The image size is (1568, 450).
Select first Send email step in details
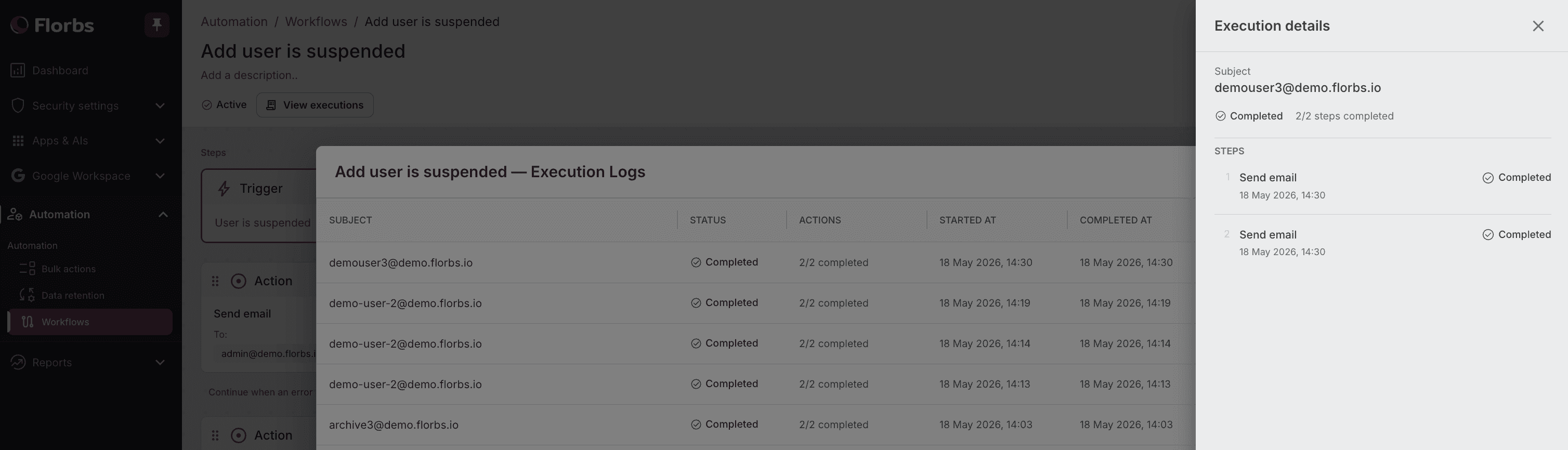[1382, 186]
